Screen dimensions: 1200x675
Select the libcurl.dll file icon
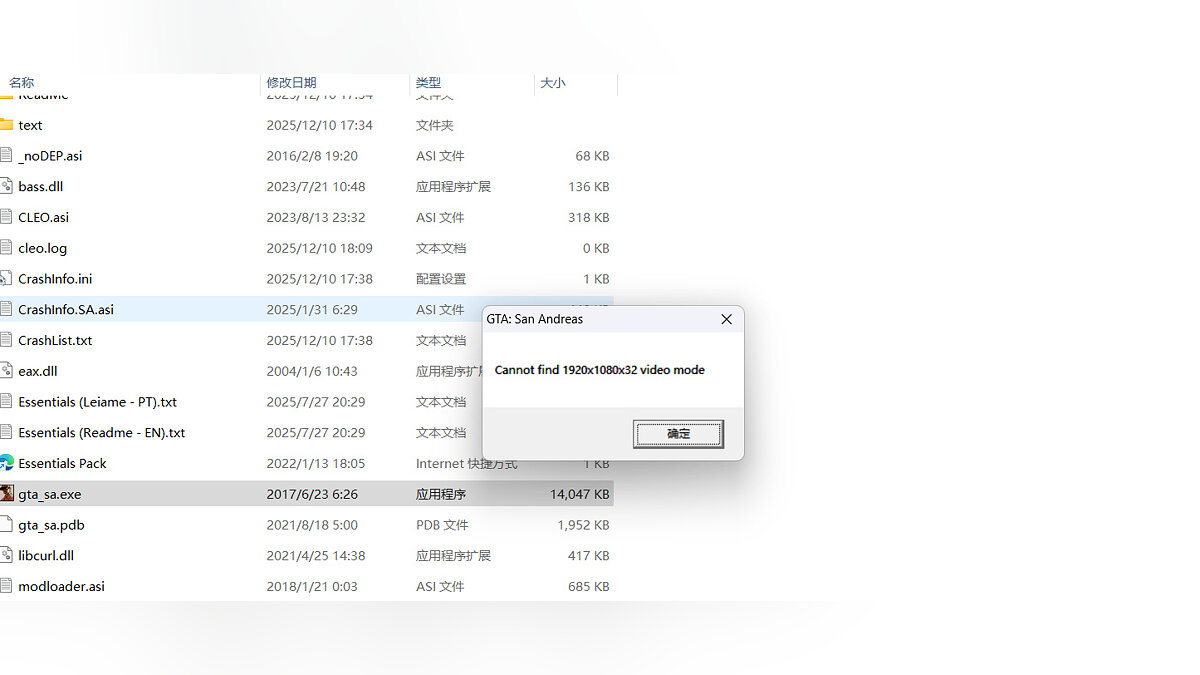pyautogui.click(x=6, y=555)
